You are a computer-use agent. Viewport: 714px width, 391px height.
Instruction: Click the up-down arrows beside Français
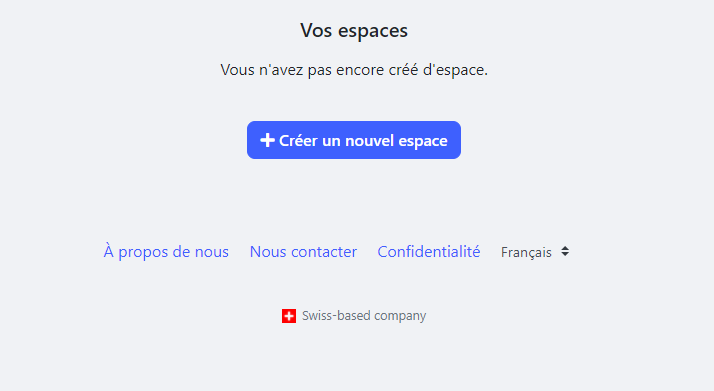tap(565, 251)
